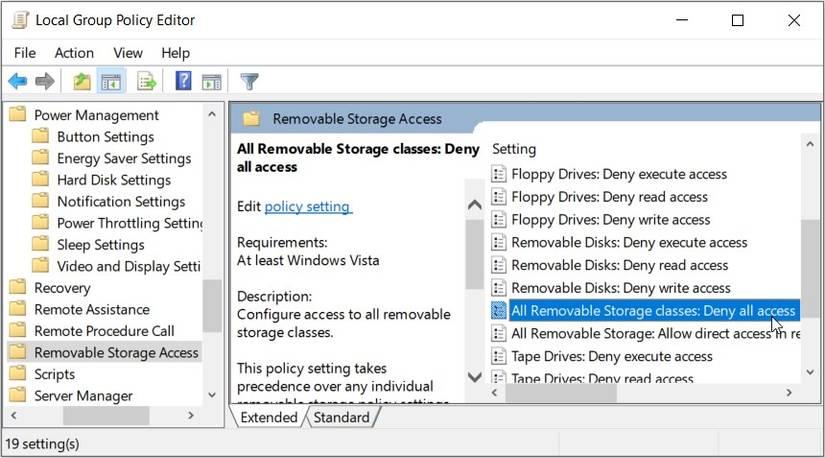Viewport: 825px width, 458px height.
Task: Select the Sleep Settings folder
Action: pyautogui.click(x=100, y=245)
